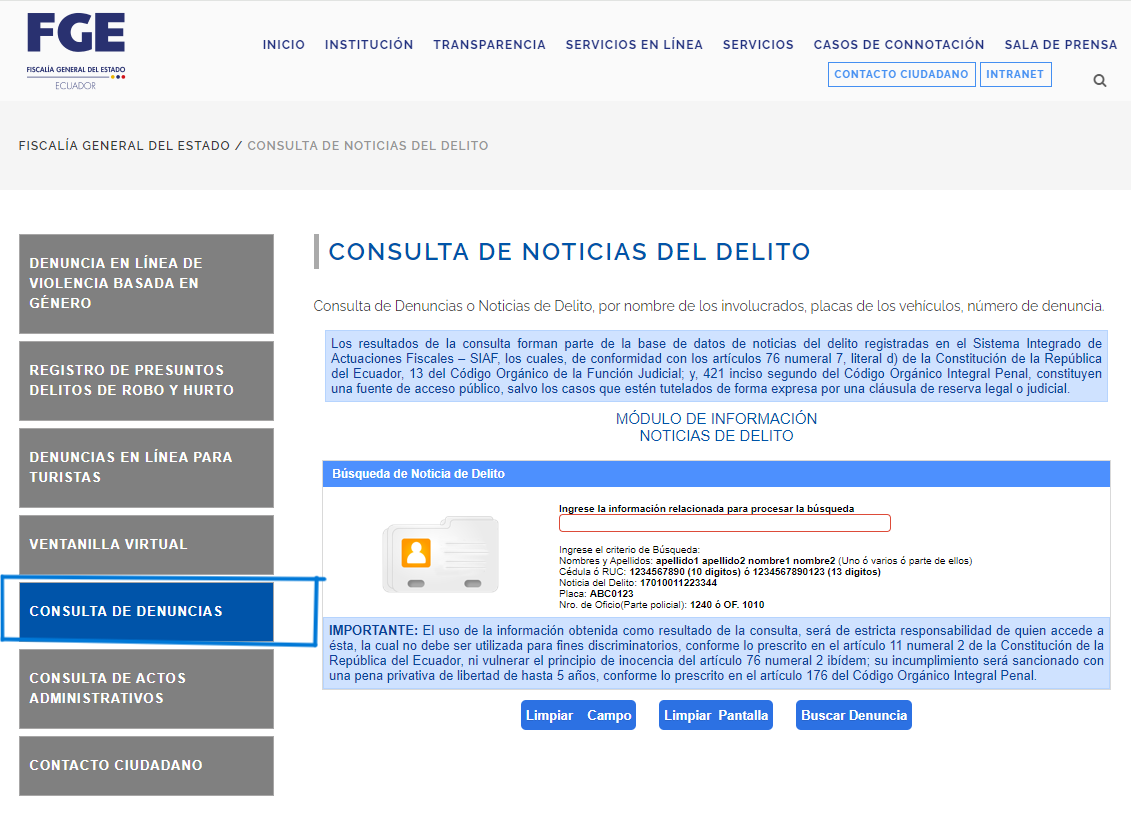Select Registro de presuntos delitos de robo

tap(146, 380)
